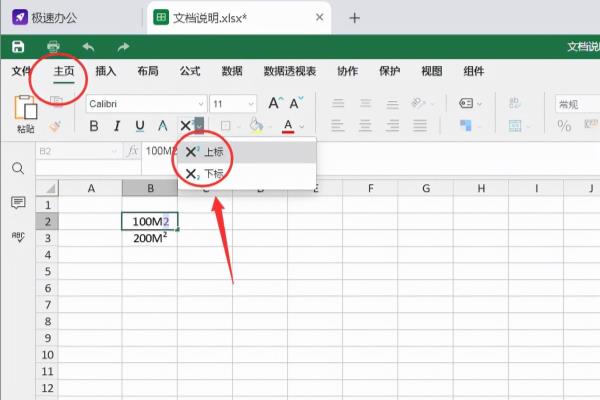The width and height of the screenshot is (600, 400).
Task: Align text to top
Action: click(x=338, y=103)
